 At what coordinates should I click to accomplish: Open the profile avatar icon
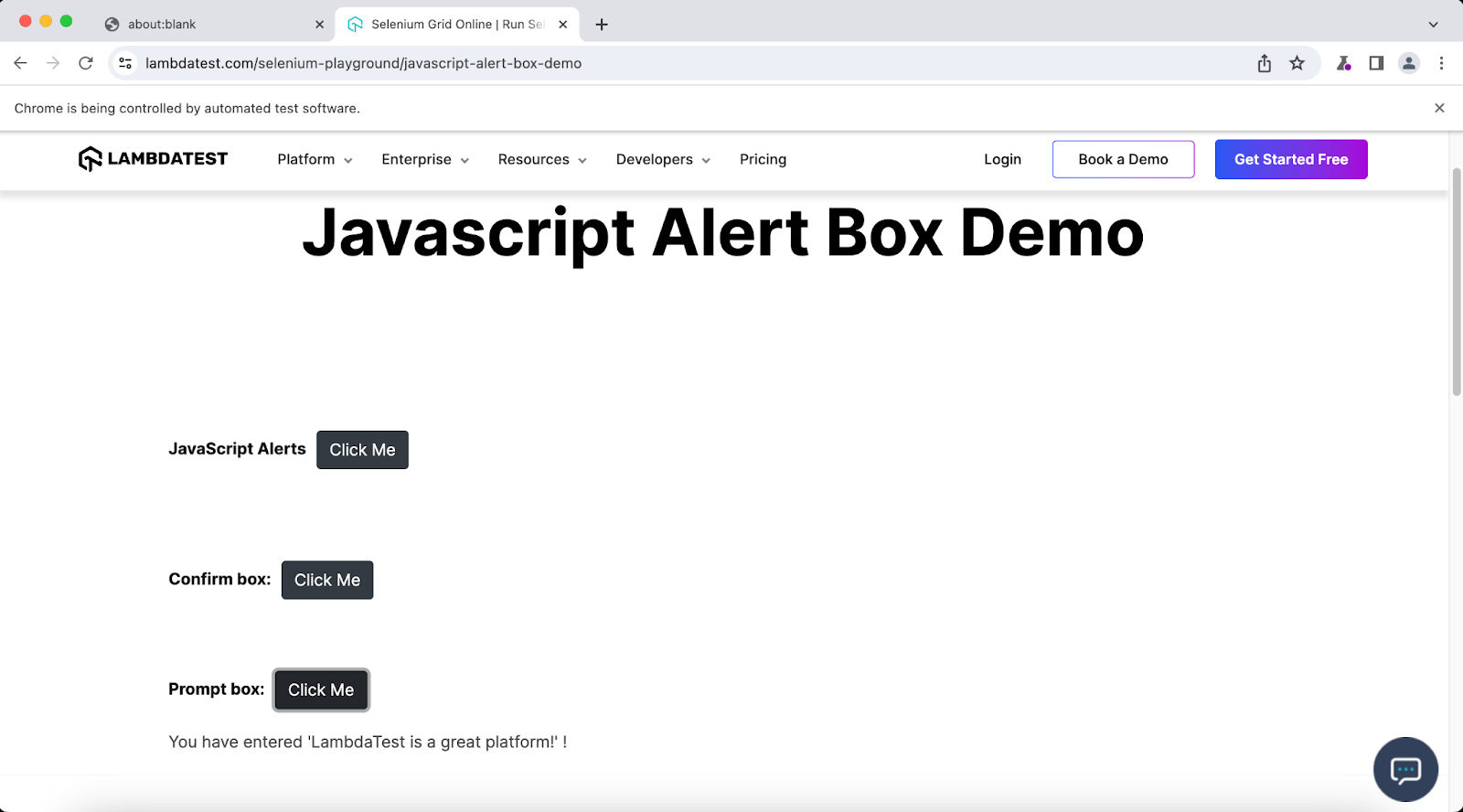1409,63
